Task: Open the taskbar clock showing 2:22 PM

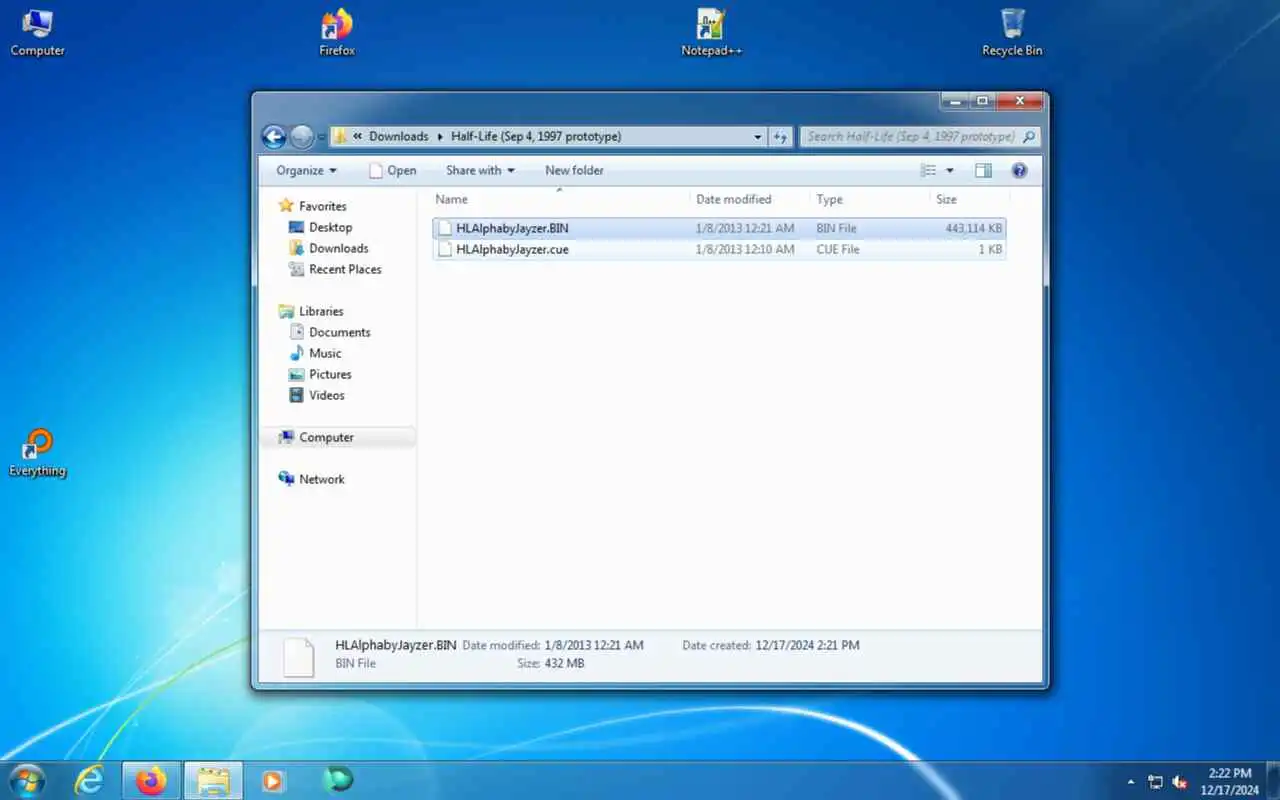Action: coord(1229,781)
